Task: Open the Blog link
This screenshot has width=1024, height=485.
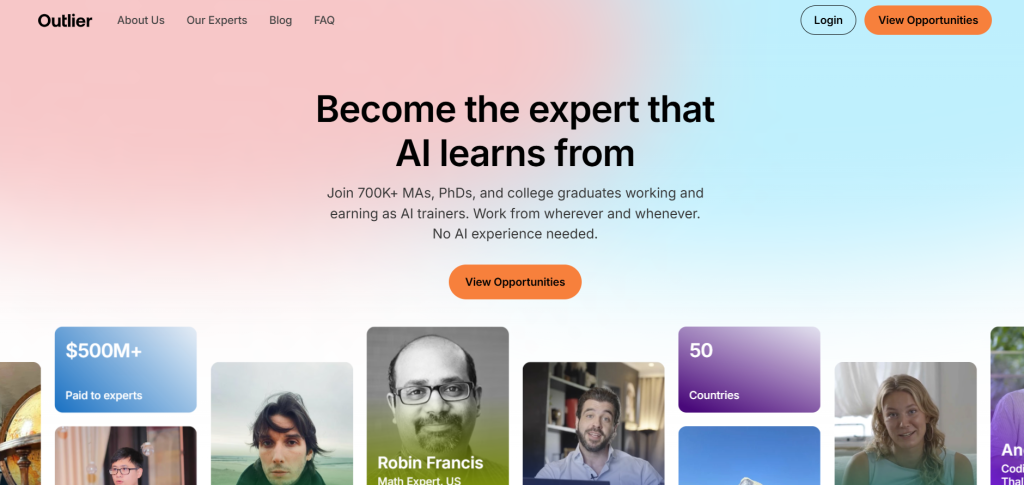Action: point(280,20)
